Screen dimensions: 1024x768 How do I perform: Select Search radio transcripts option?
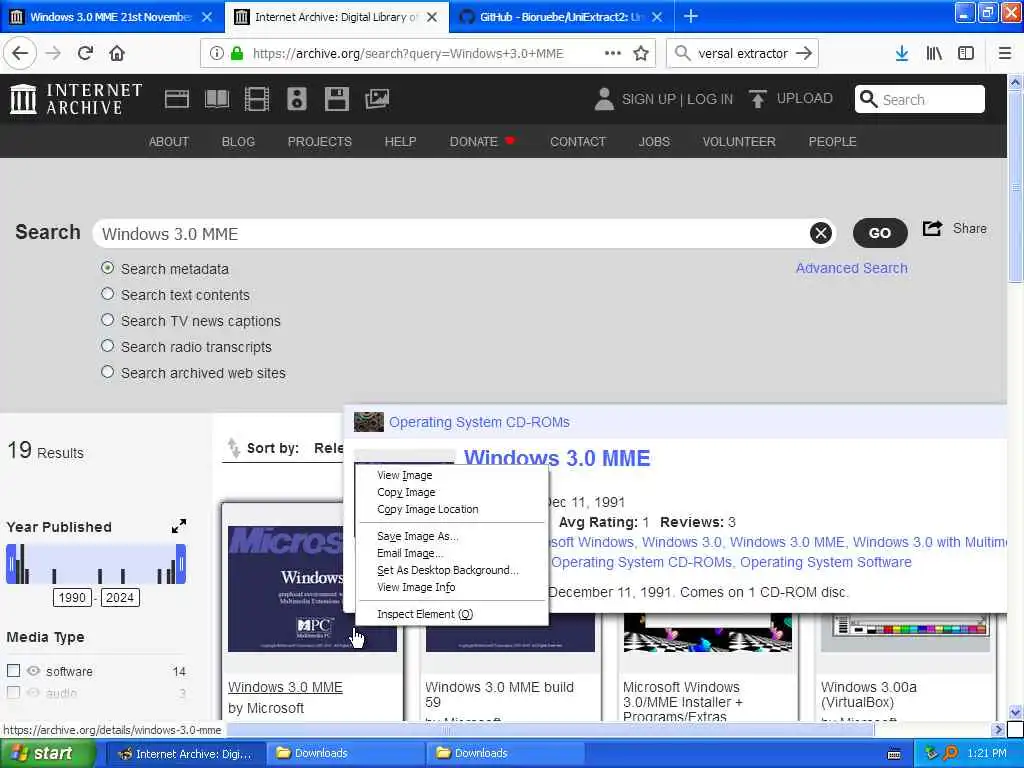[108, 347]
